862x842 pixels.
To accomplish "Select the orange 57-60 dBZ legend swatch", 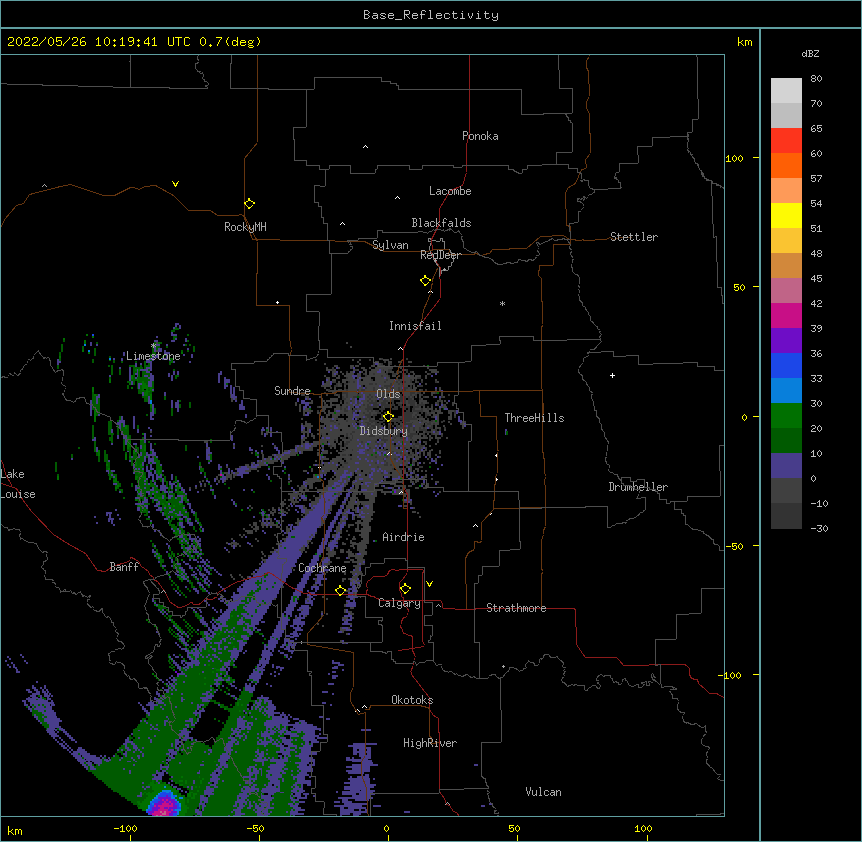I will [786, 165].
